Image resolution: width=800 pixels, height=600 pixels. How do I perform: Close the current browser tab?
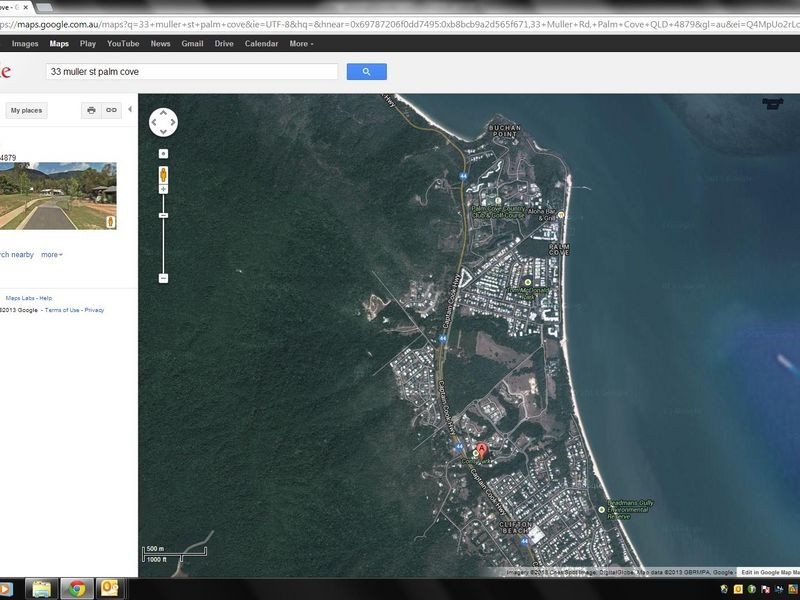click(x=26, y=7)
